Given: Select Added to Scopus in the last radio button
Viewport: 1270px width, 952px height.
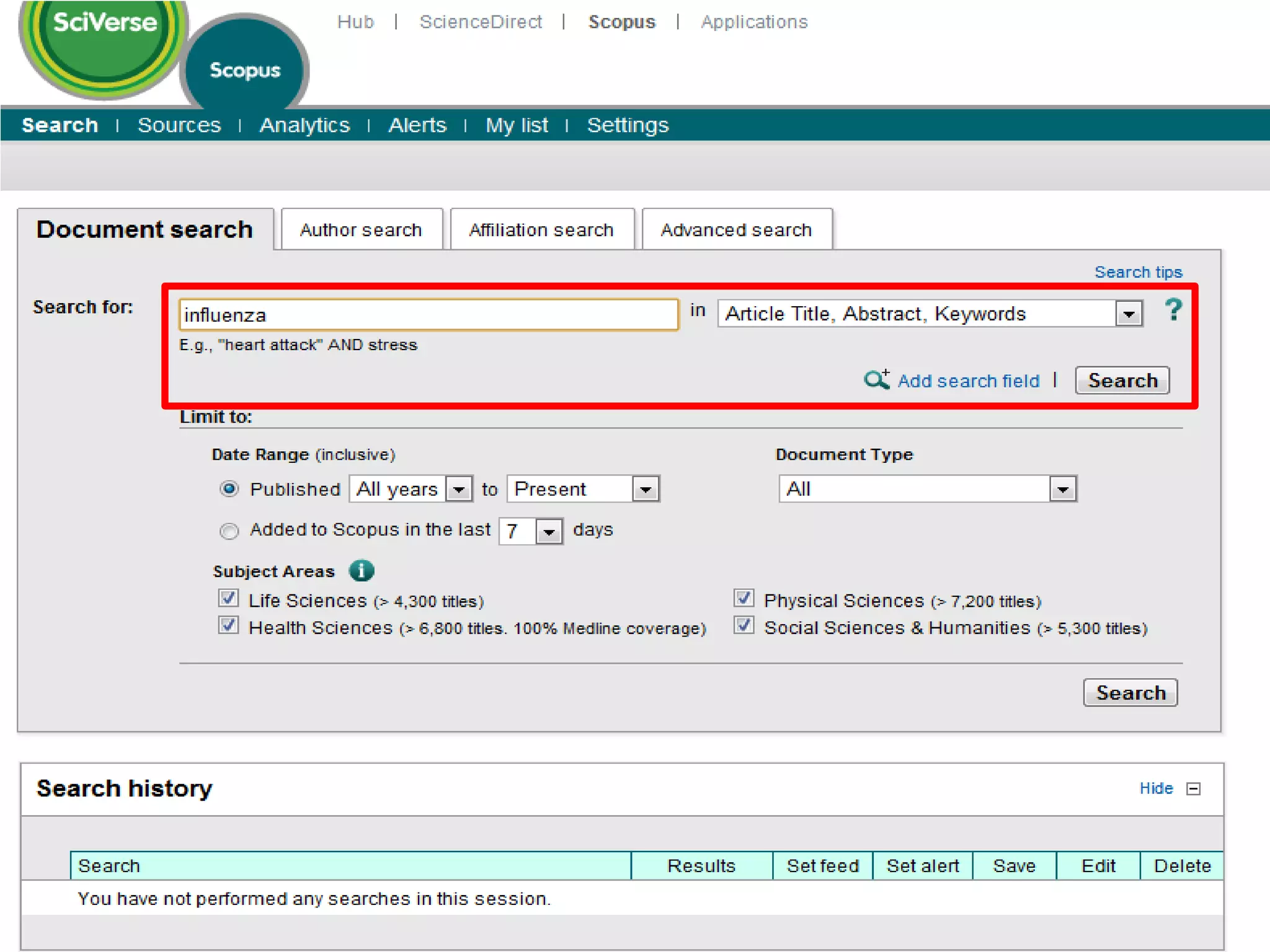Looking at the screenshot, I should pos(229,531).
